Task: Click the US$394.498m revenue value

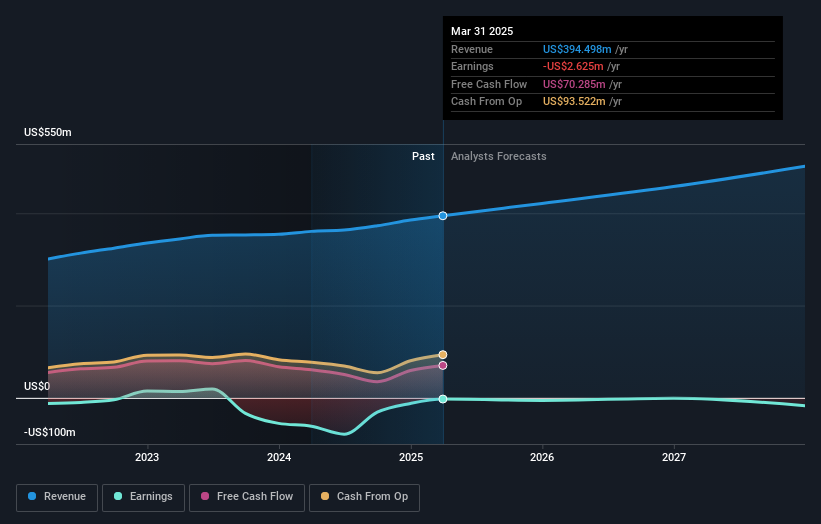Action: pos(577,49)
